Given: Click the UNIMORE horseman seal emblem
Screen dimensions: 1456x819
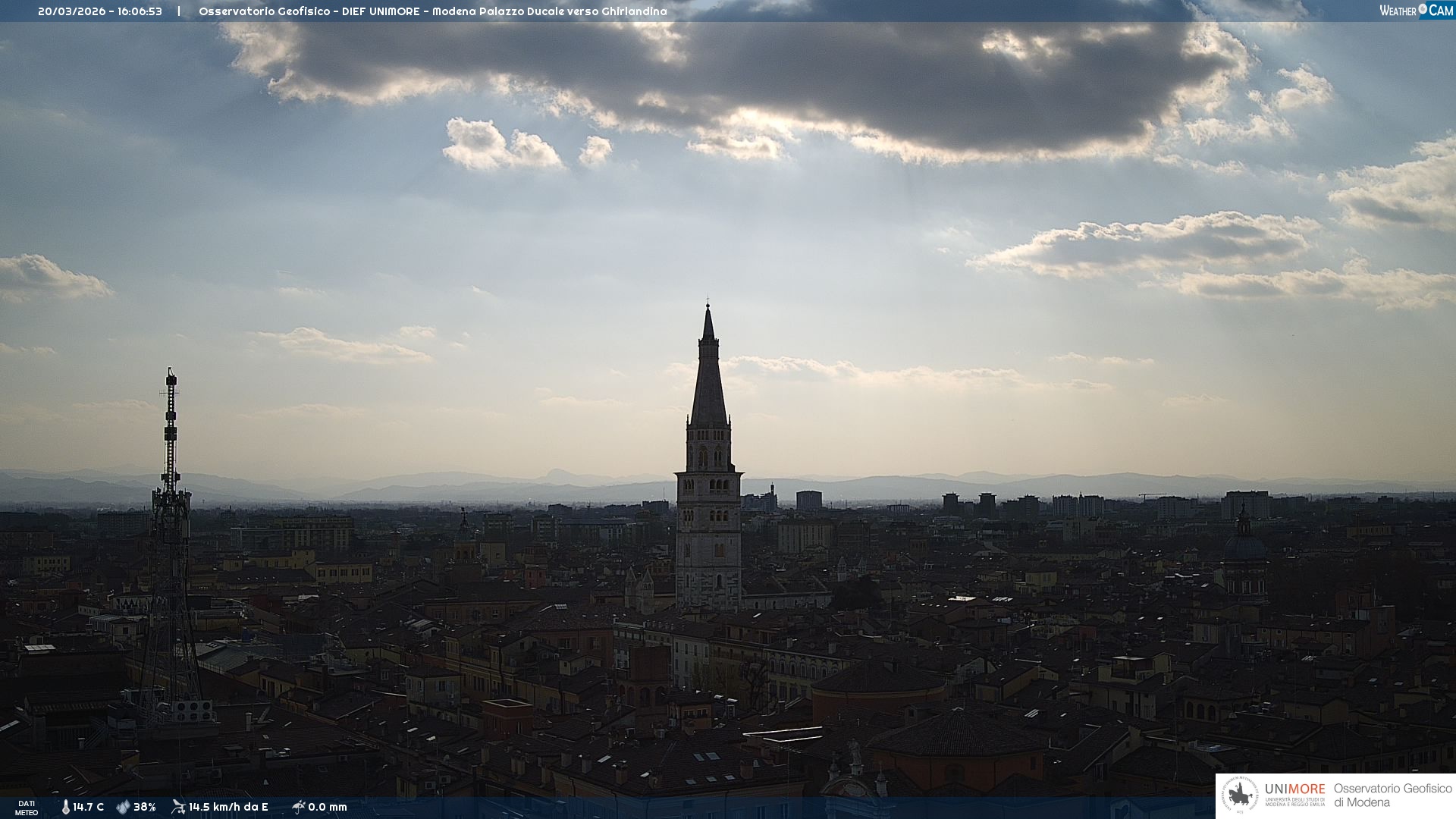Looking at the screenshot, I should (x=1240, y=795).
